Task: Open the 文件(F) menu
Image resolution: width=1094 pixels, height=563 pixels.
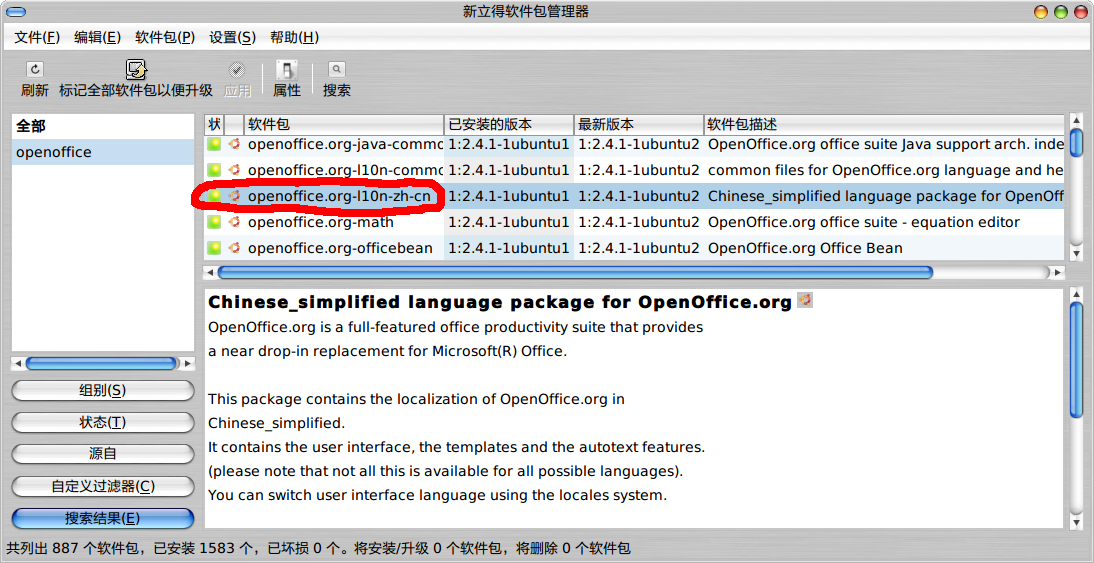Action: [x=37, y=38]
